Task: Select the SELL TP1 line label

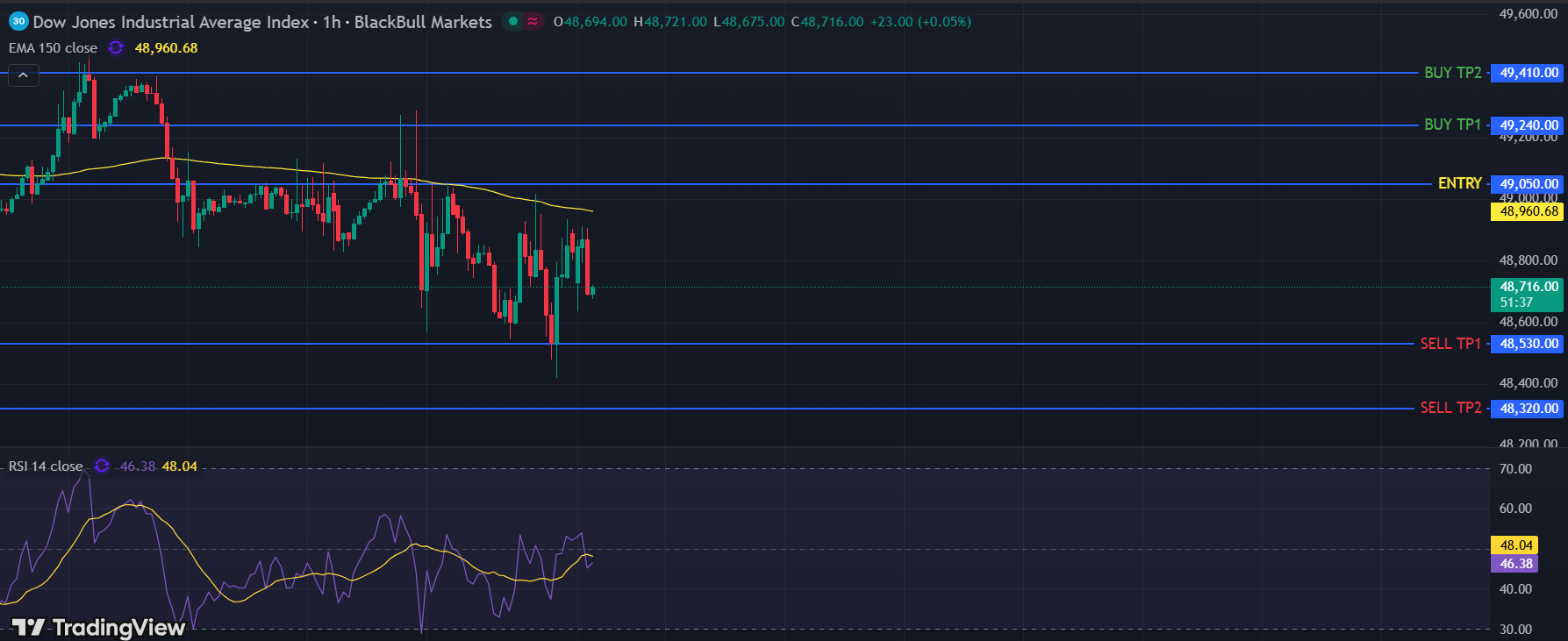Action: (x=1450, y=344)
